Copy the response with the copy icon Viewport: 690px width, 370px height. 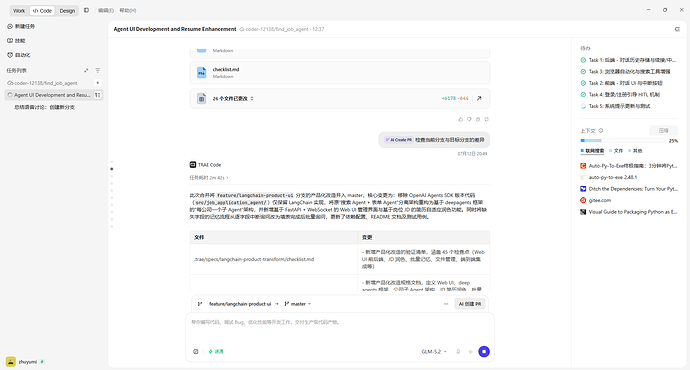[478, 119]
